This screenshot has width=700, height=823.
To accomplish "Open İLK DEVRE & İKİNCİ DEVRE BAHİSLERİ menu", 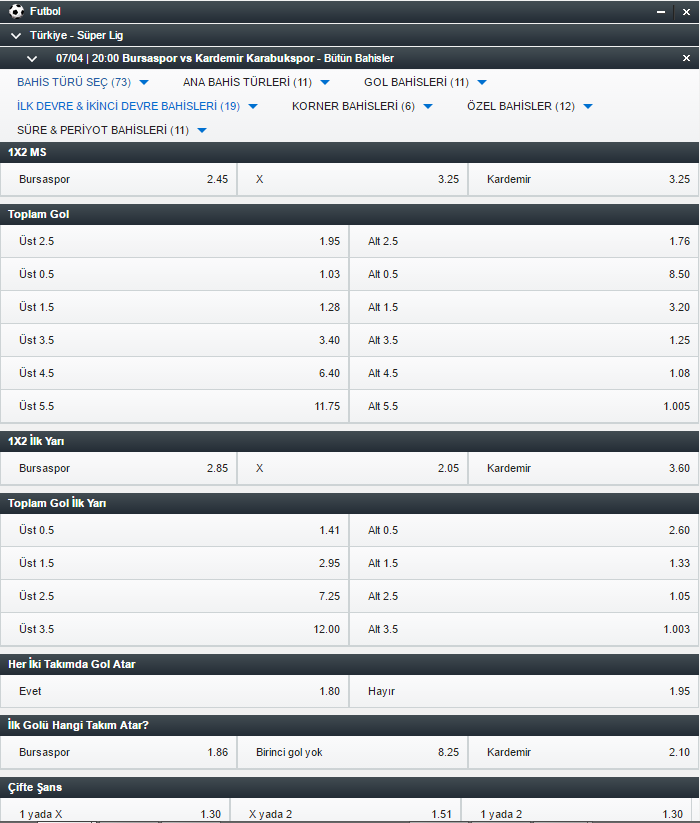I will pyautogui.click(x=137, y=106).
